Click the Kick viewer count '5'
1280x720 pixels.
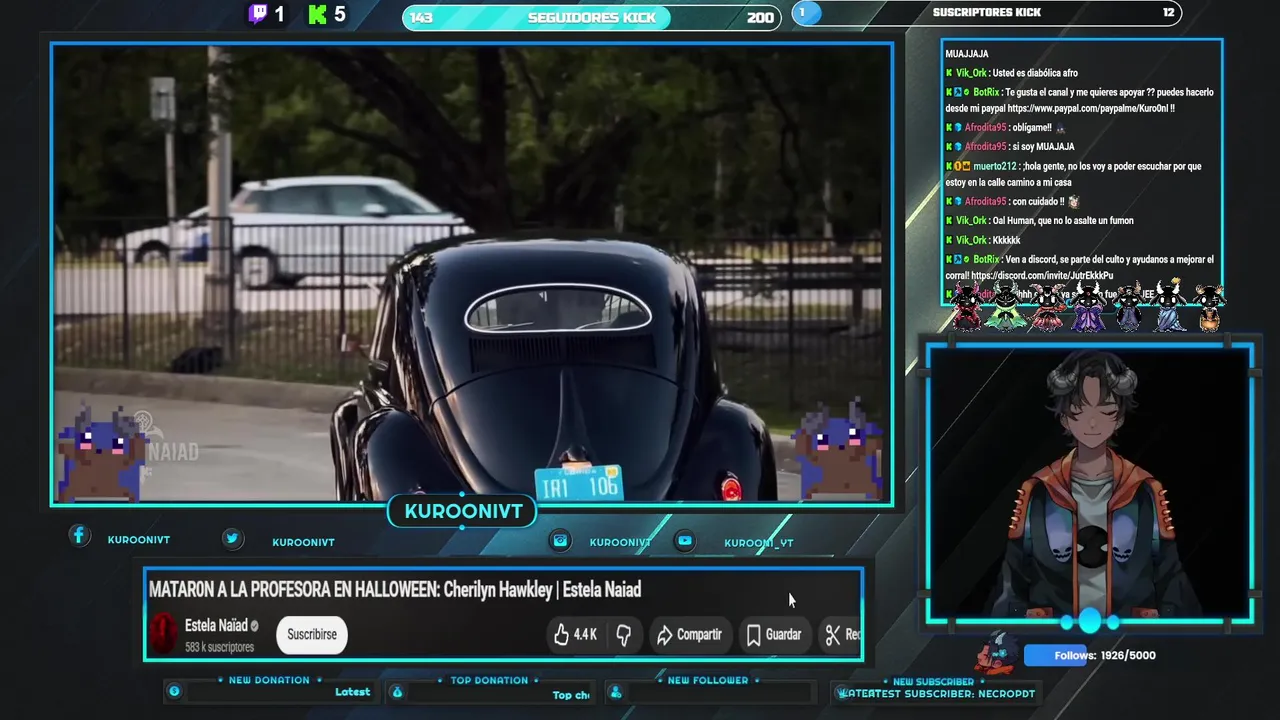(x=340, y=14)
